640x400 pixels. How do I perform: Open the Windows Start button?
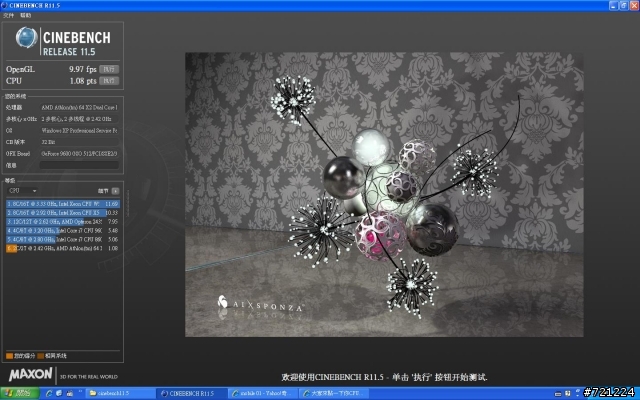tap(19, 393)
